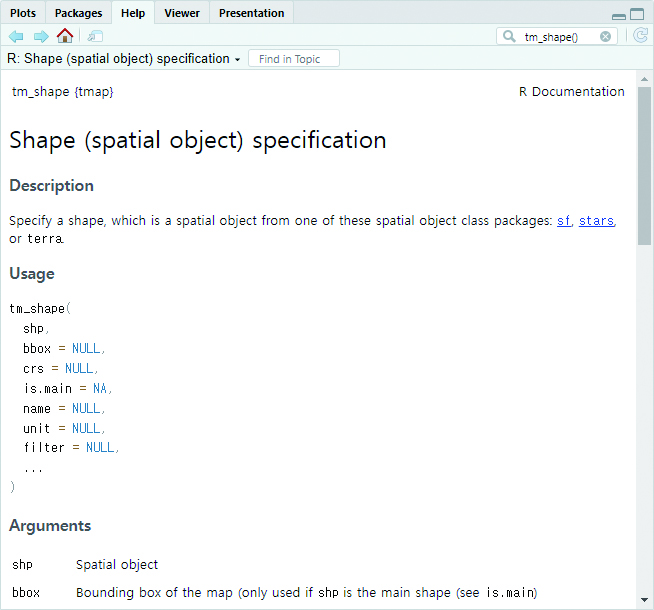Go to the Help home page icon
The height and width of the screenshot is (610, 654).
(65, 36)
